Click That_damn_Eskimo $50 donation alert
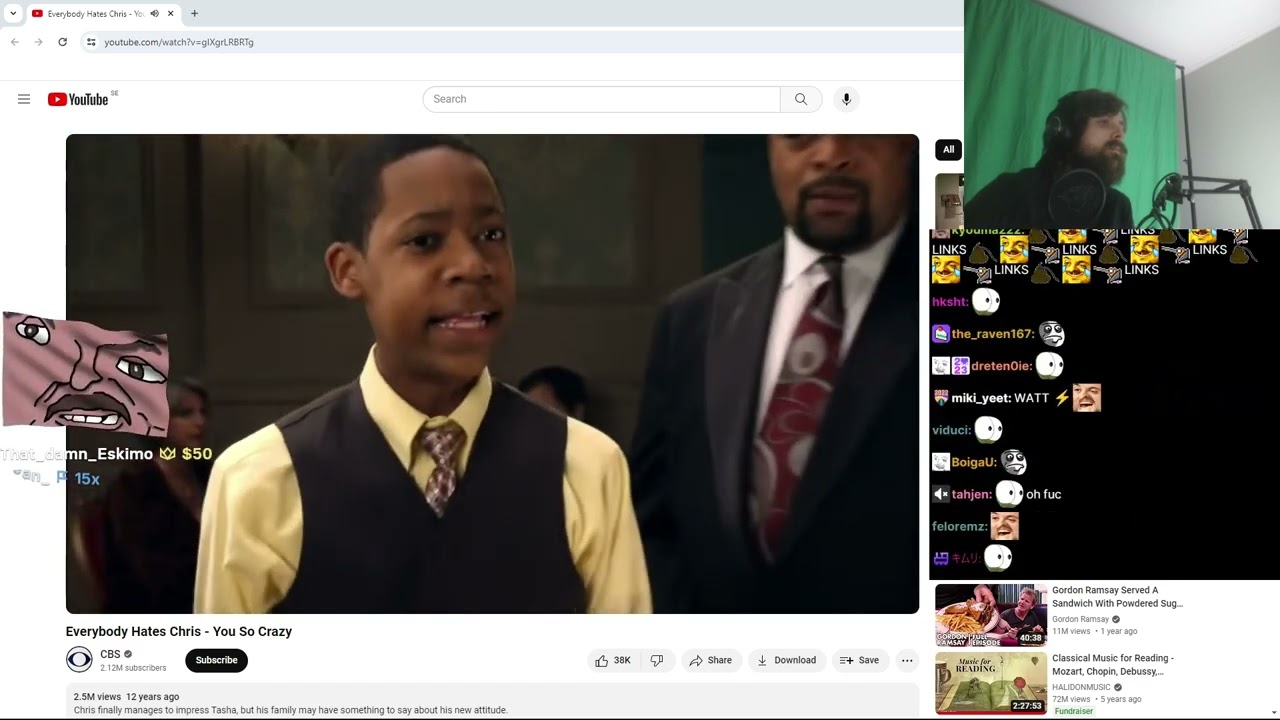Image resolution: width=1280 pixels, height=720 pixels. (x=106, y=454)
